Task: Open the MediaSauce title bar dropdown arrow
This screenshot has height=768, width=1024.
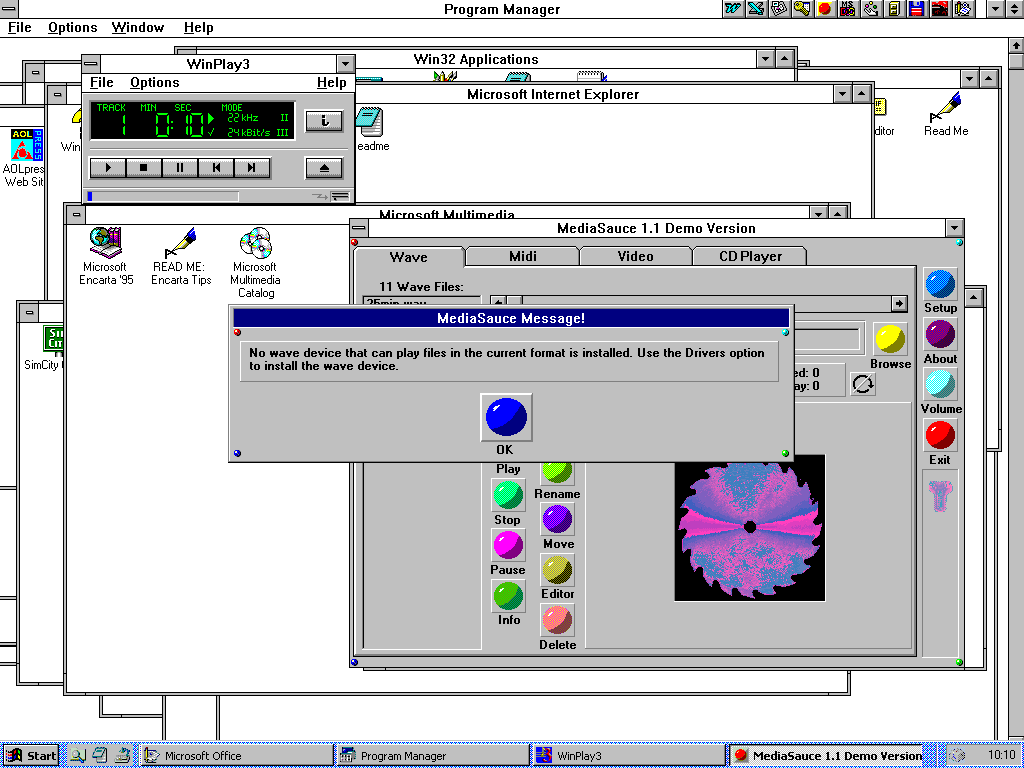Action: click(954, 228)
